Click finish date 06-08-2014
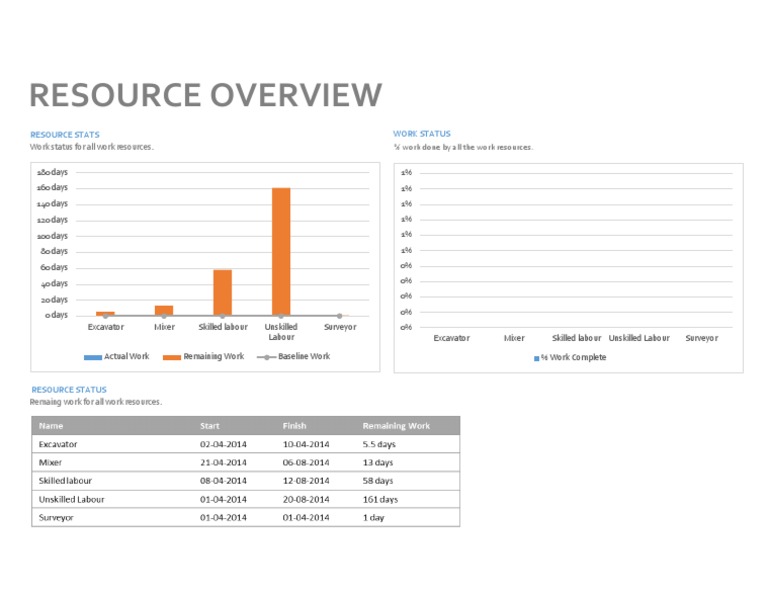 (x=306, y=463)
